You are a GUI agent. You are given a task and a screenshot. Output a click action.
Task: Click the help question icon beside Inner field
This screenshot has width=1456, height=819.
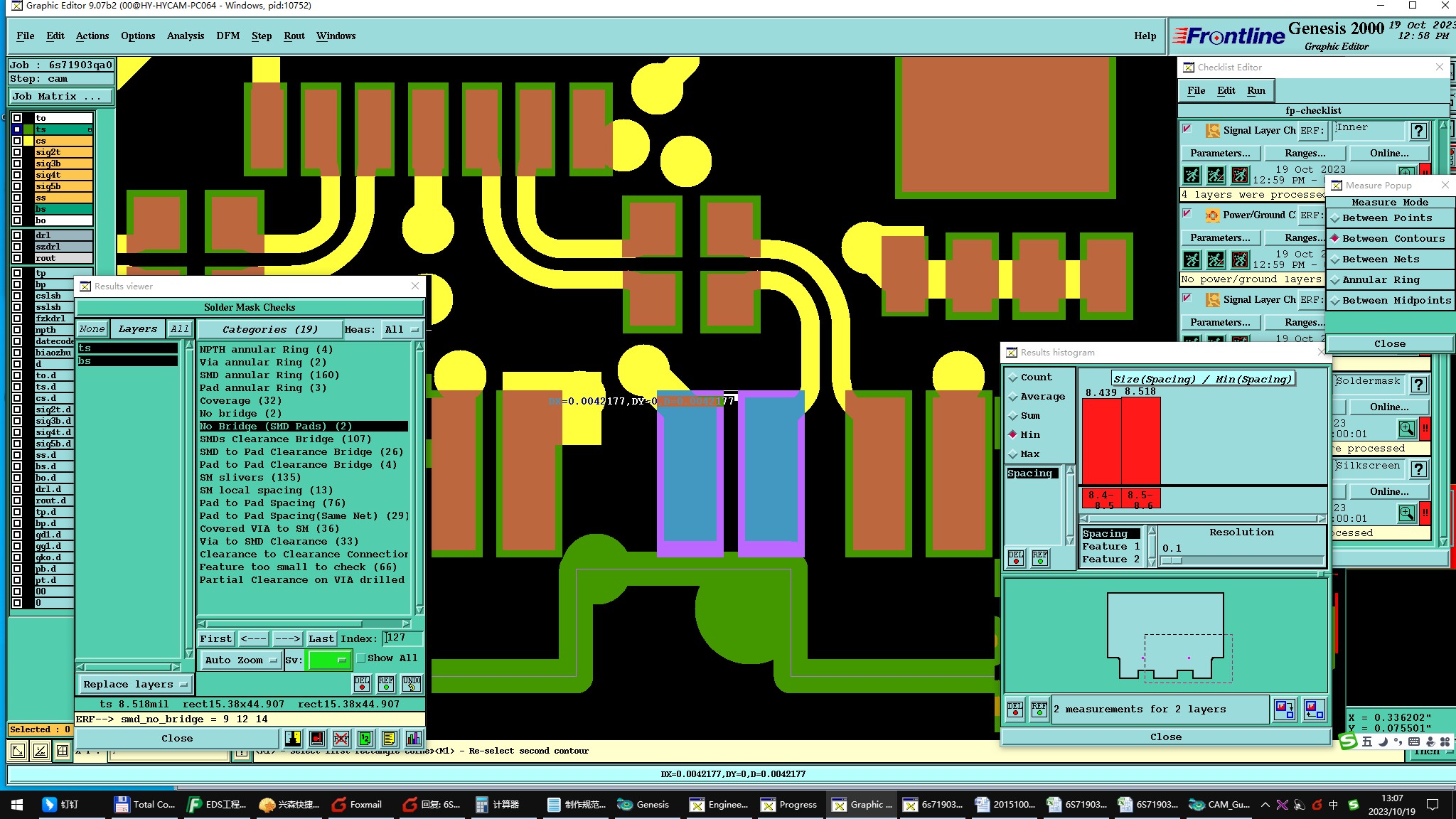pyautogui.click(x=1418, y=131)
